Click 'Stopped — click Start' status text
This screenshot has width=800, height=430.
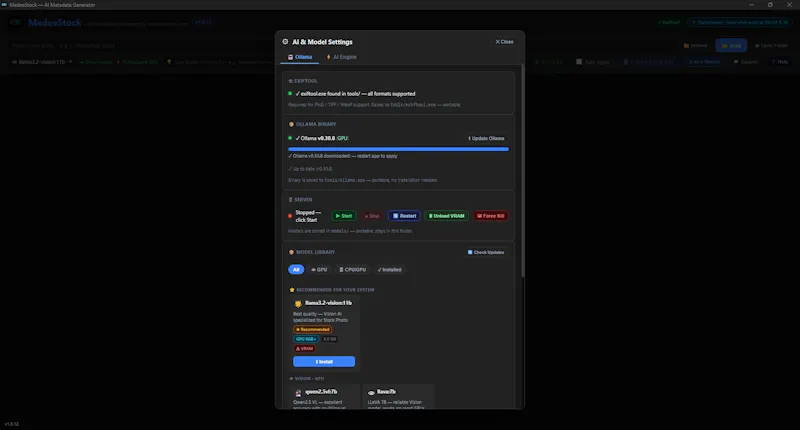click(308, 216)
